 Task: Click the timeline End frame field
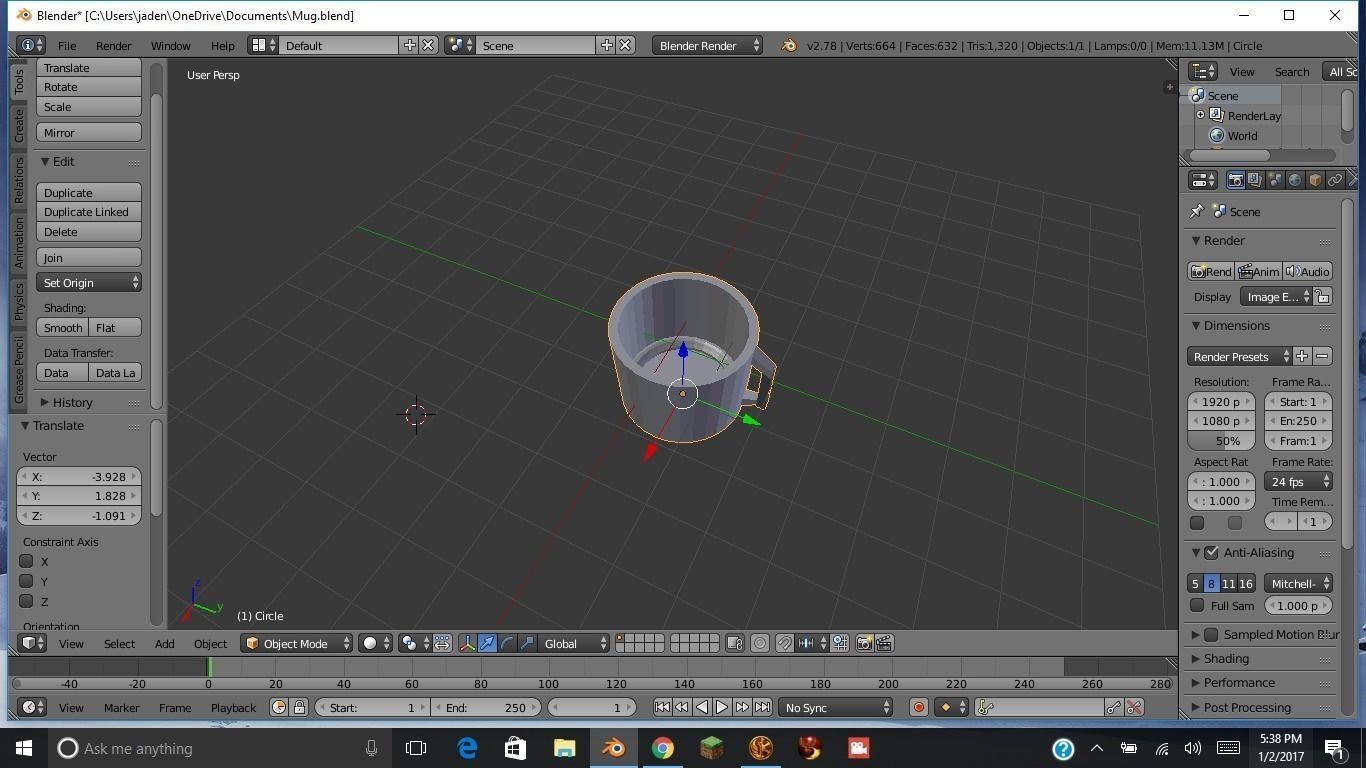486,707
